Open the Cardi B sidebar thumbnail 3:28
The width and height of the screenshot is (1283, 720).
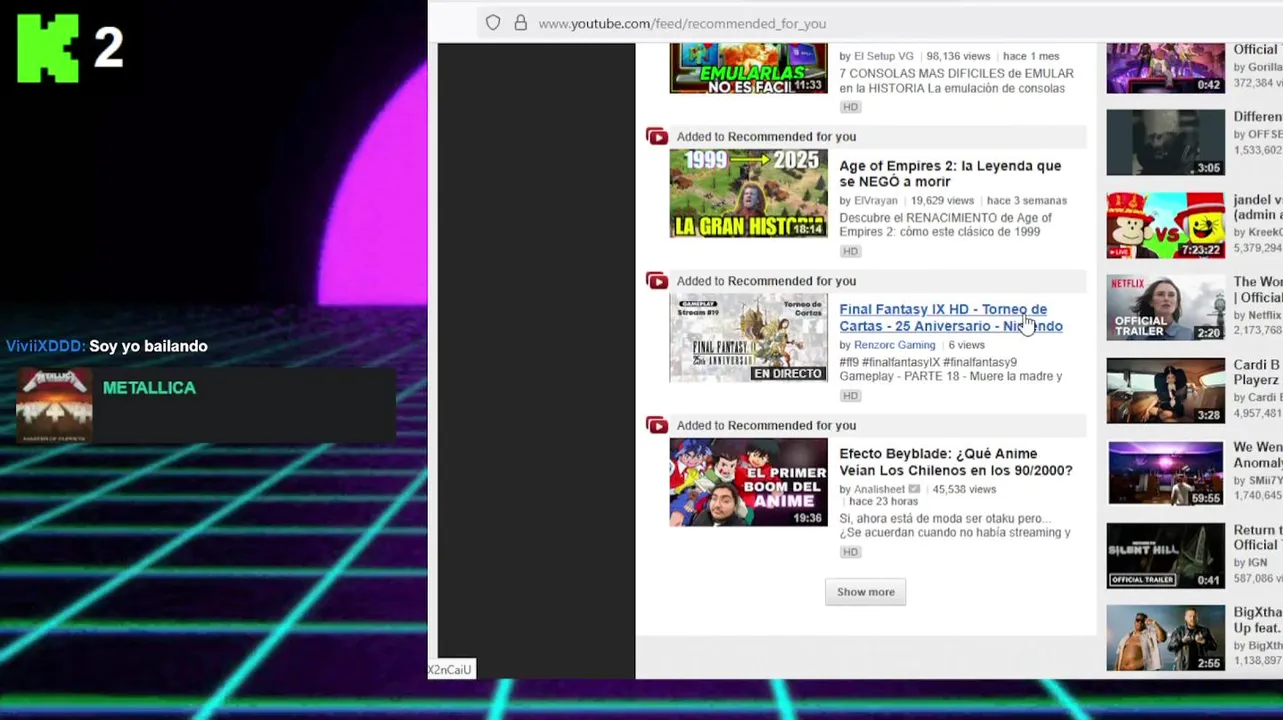pos(1165,390)
